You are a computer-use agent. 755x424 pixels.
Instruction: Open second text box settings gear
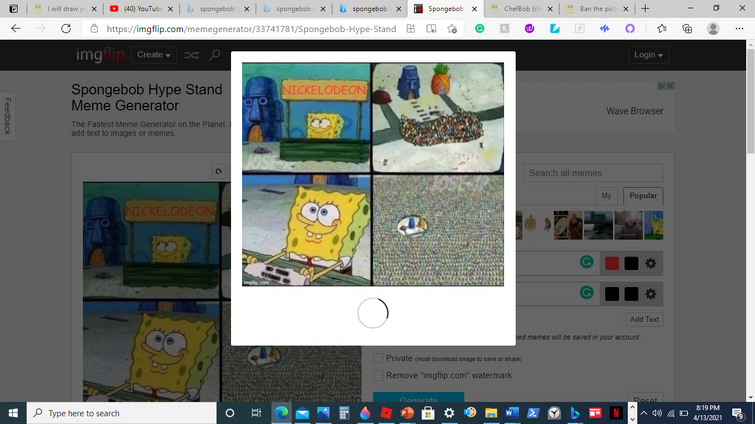[651, 294]
